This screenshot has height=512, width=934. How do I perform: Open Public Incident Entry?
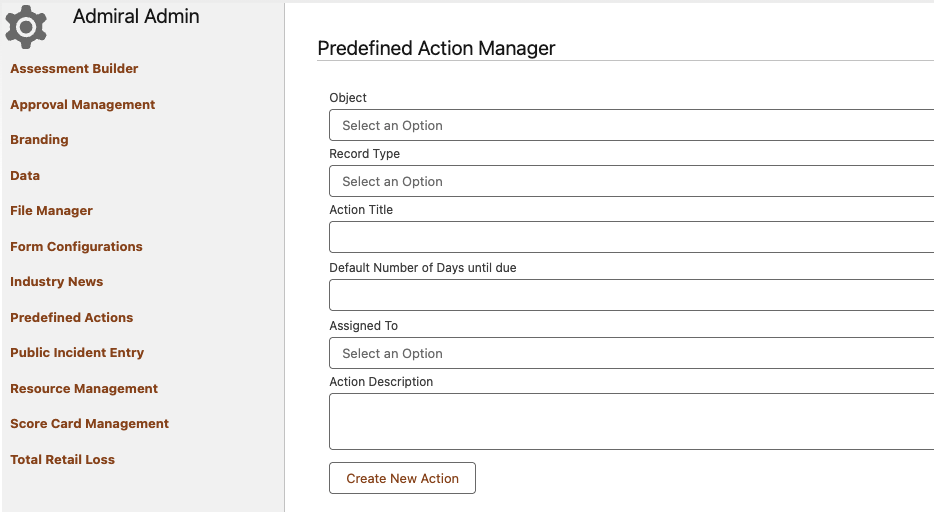click(x=77, y=353)
